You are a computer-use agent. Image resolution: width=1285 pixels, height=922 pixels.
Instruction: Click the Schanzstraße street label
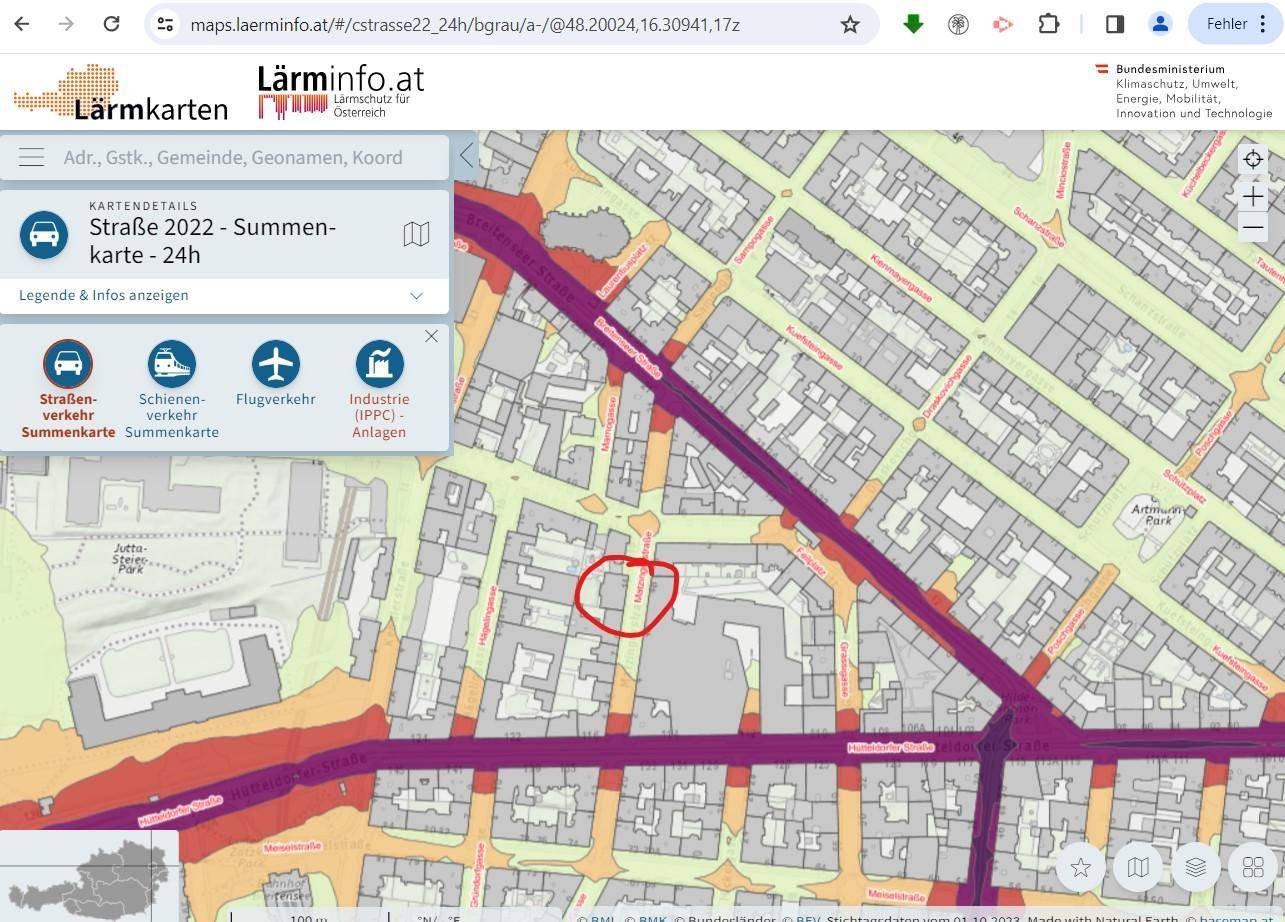(x=1039, y=226)
